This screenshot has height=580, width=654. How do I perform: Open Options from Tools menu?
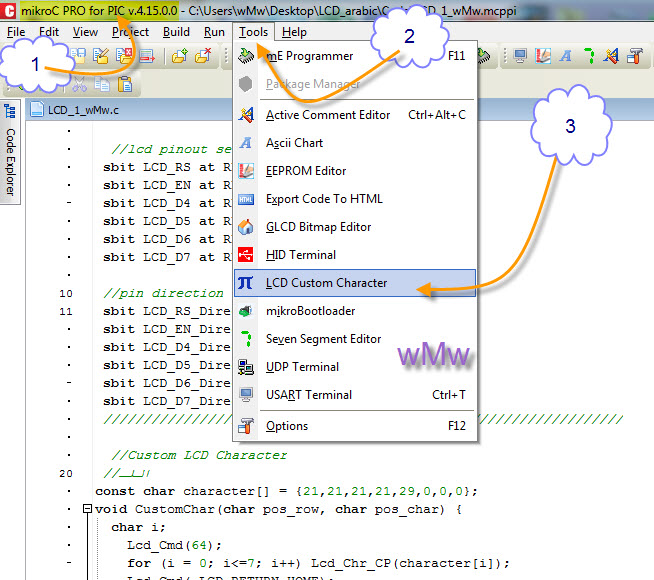tap(355, 426)
